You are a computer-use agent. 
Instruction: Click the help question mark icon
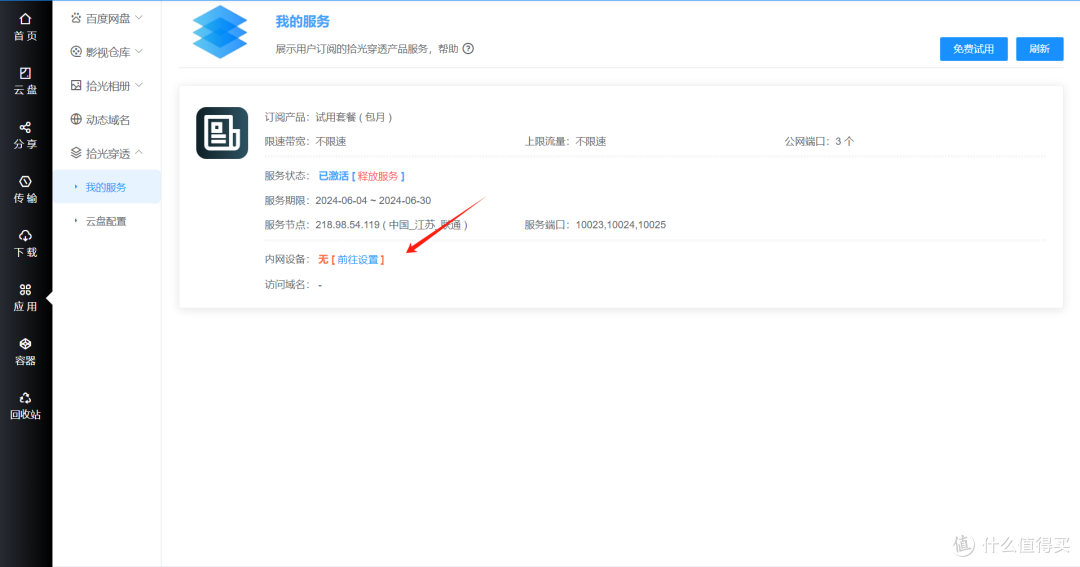pyautogui.click(x=468, y=48)
